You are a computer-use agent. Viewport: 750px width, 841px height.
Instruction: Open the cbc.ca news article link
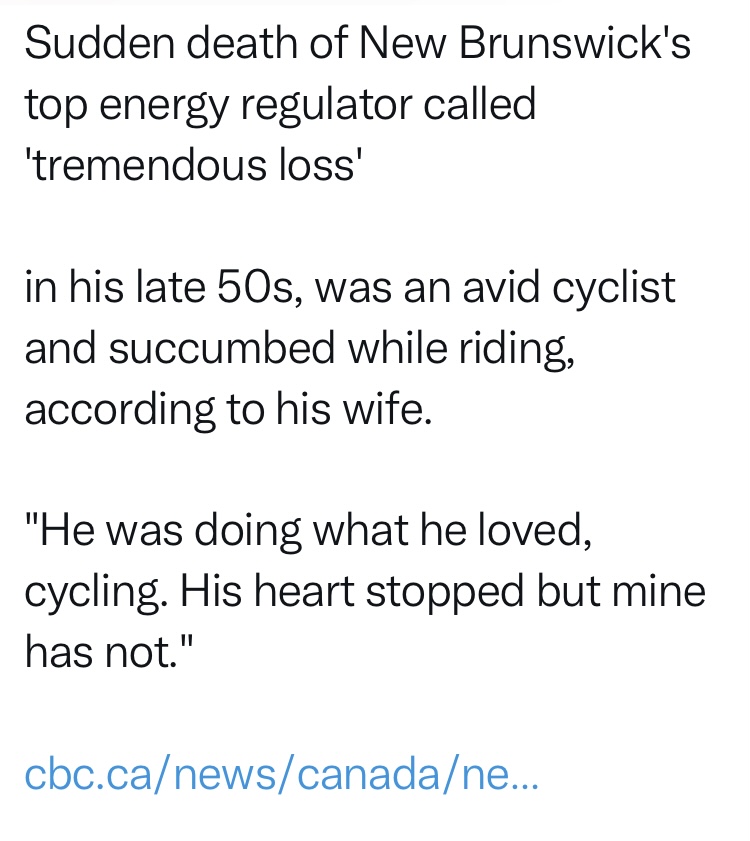tap(281, 773)
